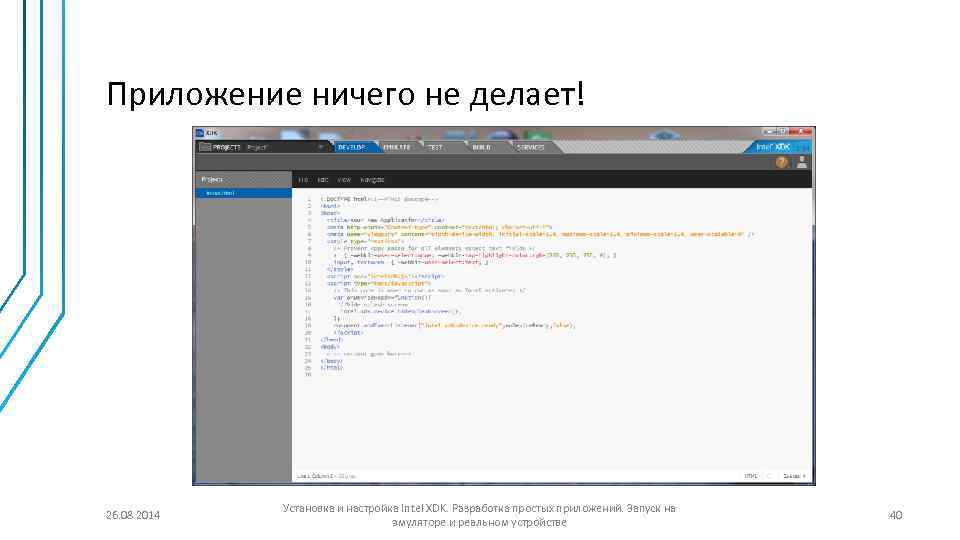Screen dimensions: 960x540
Task: Click line 1 DOCTYPE html code
Action: click(380, 199)
